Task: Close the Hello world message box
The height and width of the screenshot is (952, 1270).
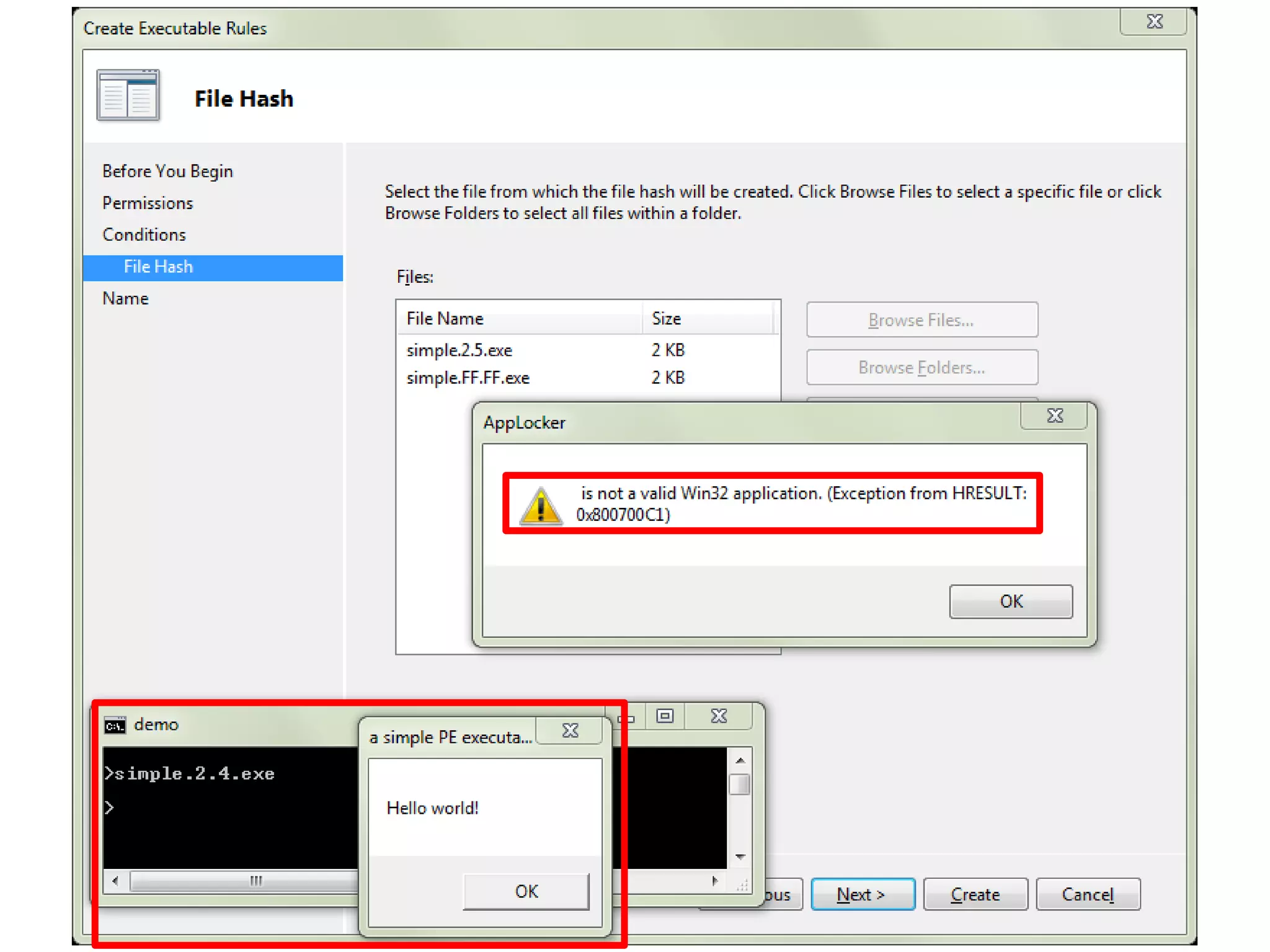Action: click(570, 731)
